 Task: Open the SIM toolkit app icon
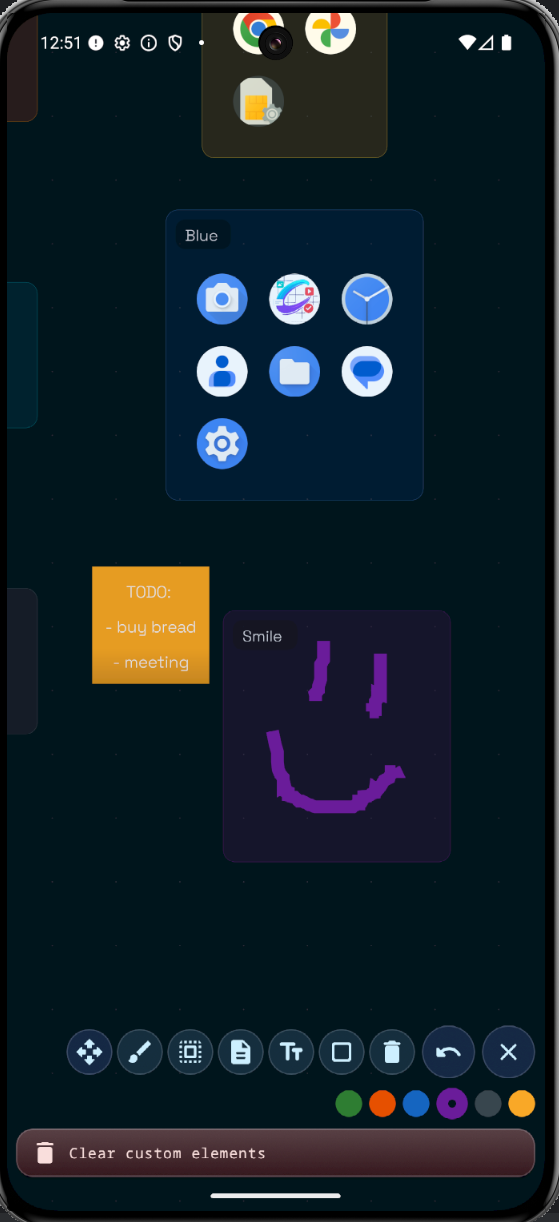(258, 102)
